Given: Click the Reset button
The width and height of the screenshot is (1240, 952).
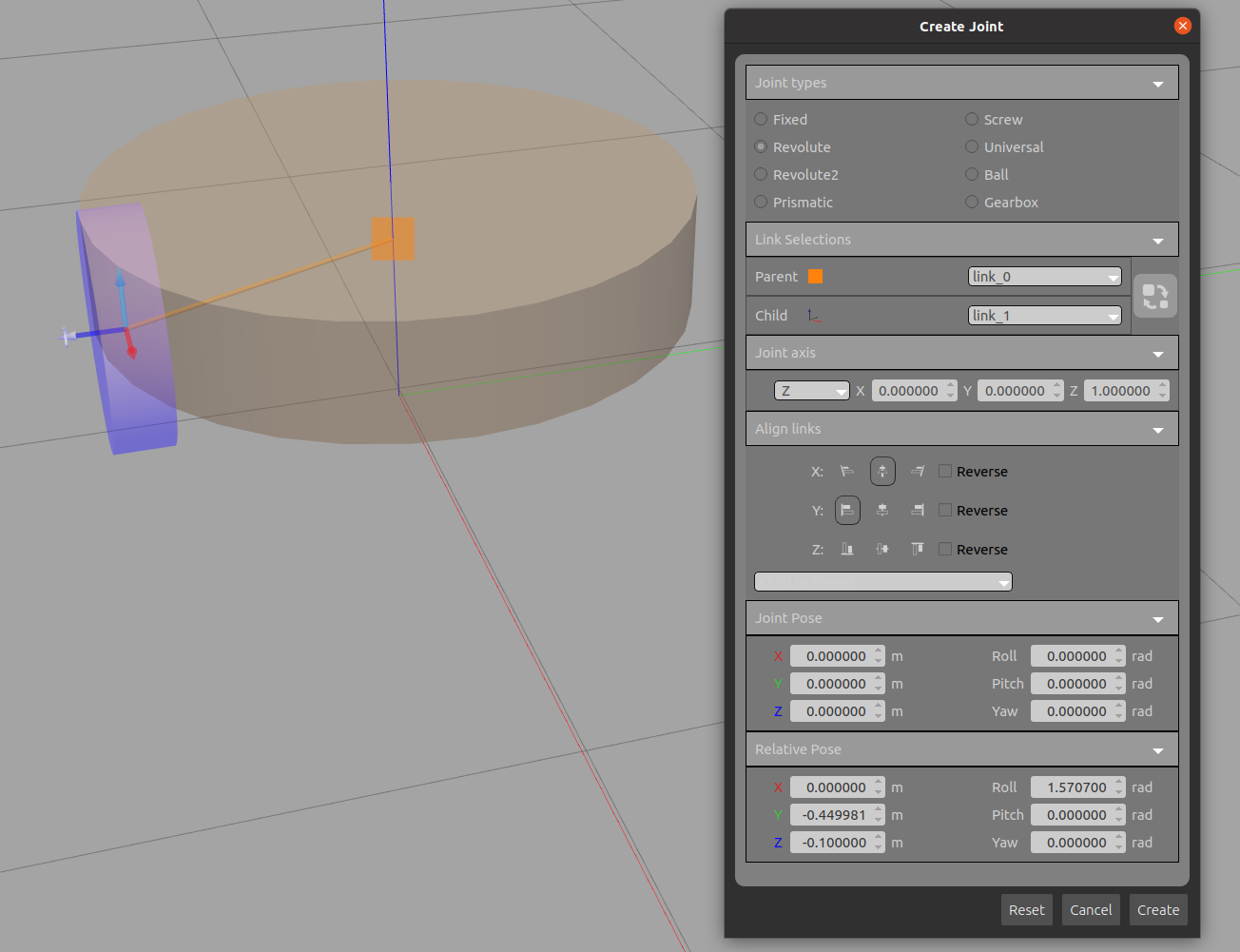Looking at the screenshot, I should click(1026, 910).
